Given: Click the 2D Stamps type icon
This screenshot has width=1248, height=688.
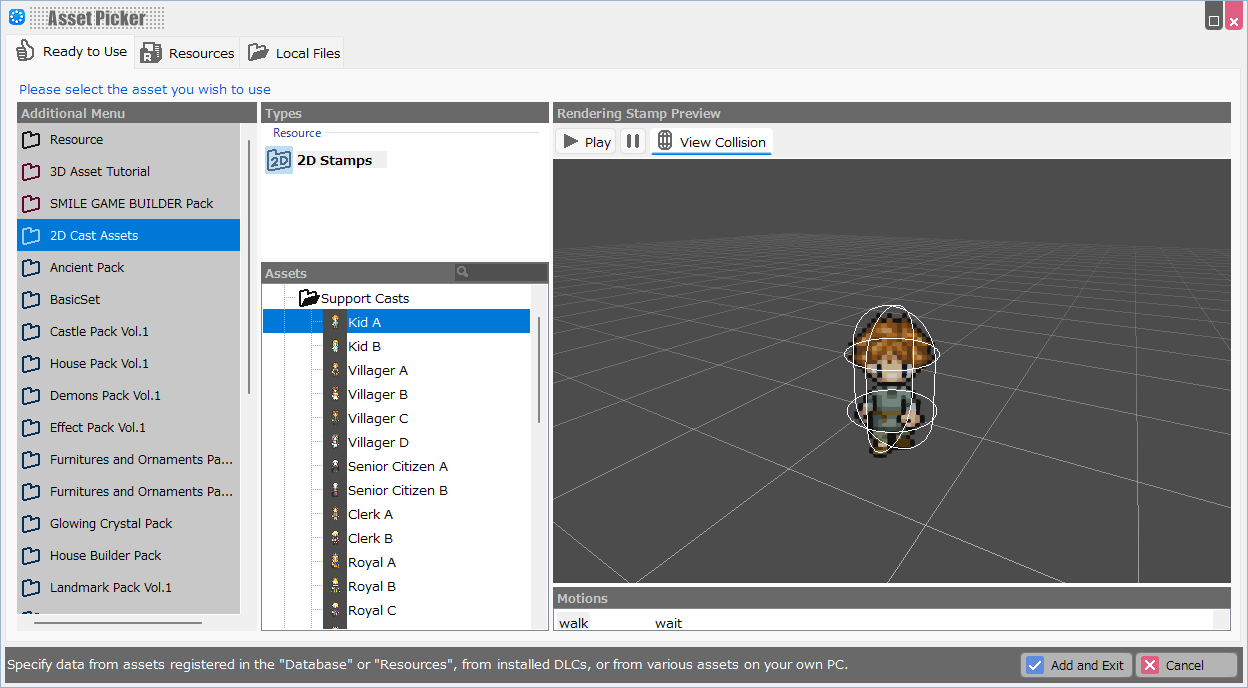Looking at the screenshot, I should click(279, 160).
